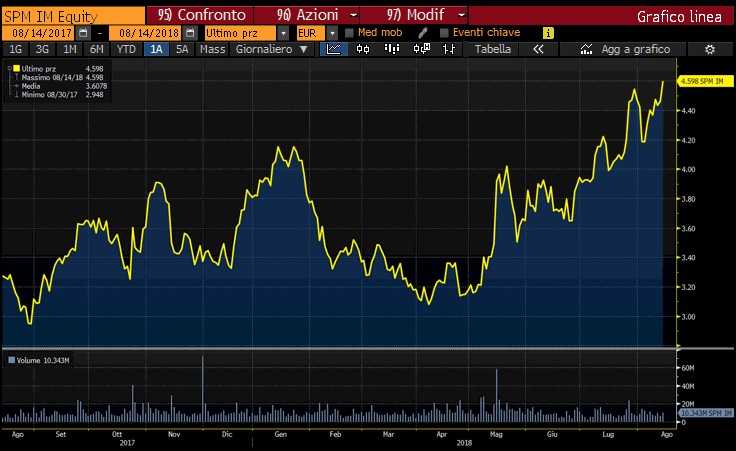Click the yellow info icon
This screenshot has width=736, height=451.
tap(548, 33)
